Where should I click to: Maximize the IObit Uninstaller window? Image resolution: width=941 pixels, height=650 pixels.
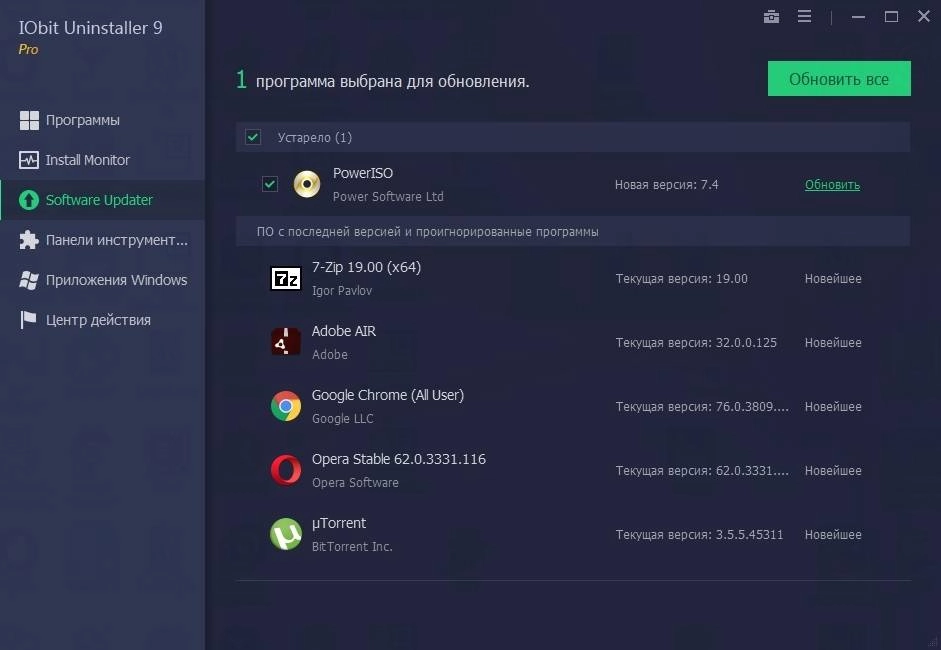(891, 17)
